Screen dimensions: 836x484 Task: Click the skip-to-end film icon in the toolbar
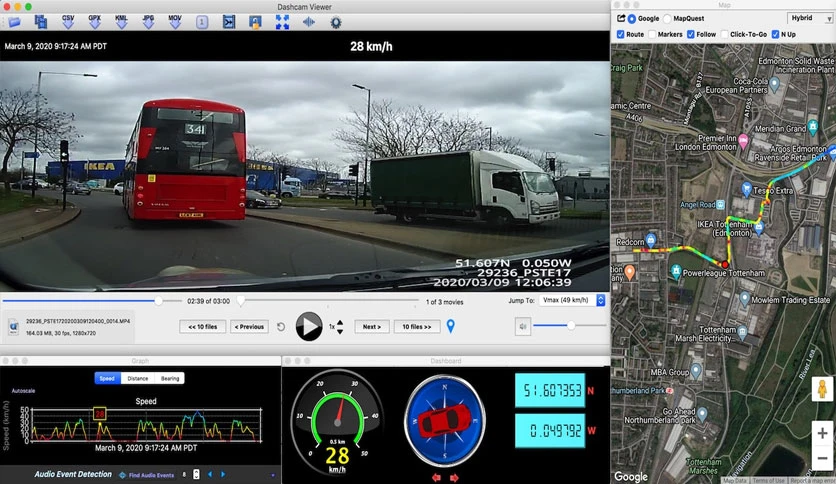pos(229,22)
